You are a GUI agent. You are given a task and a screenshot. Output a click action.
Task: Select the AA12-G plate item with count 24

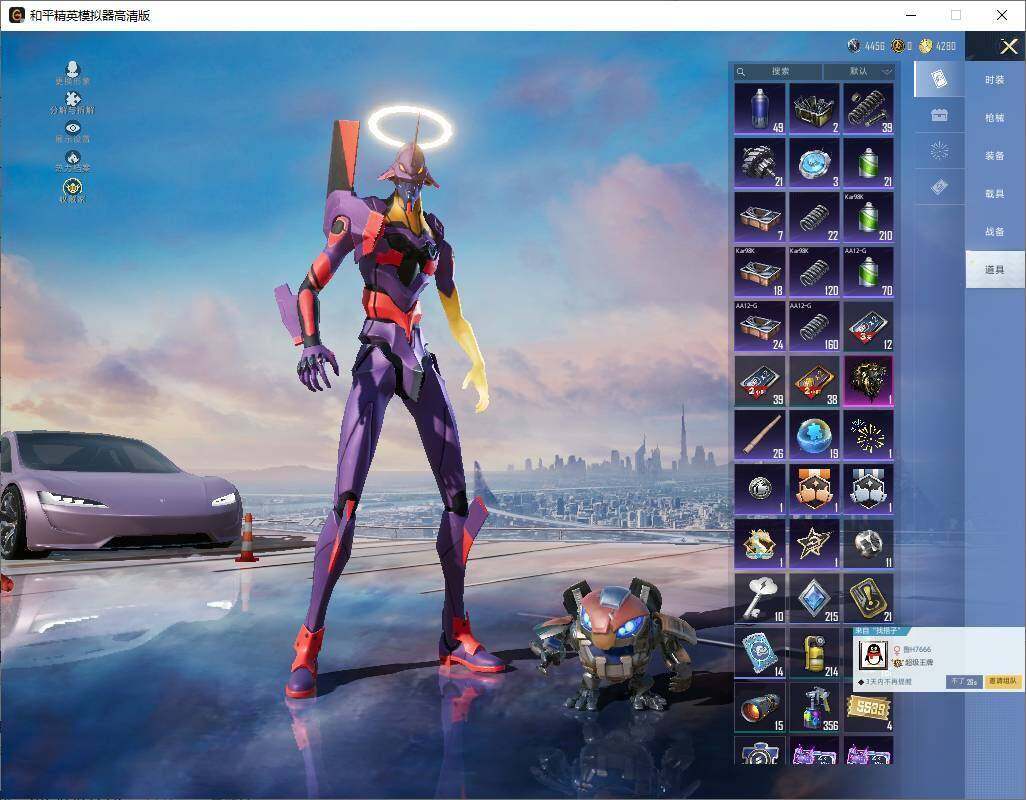tap(760, 326)
